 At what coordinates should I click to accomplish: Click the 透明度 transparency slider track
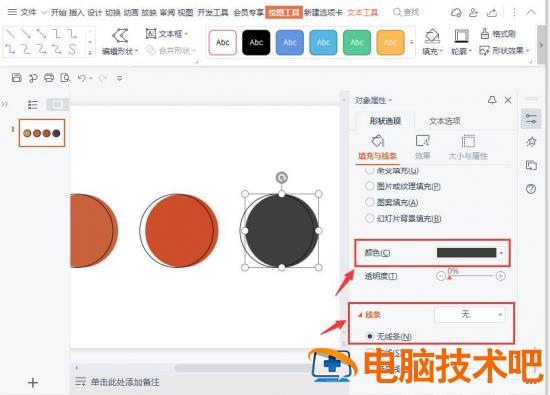(471, 276)
